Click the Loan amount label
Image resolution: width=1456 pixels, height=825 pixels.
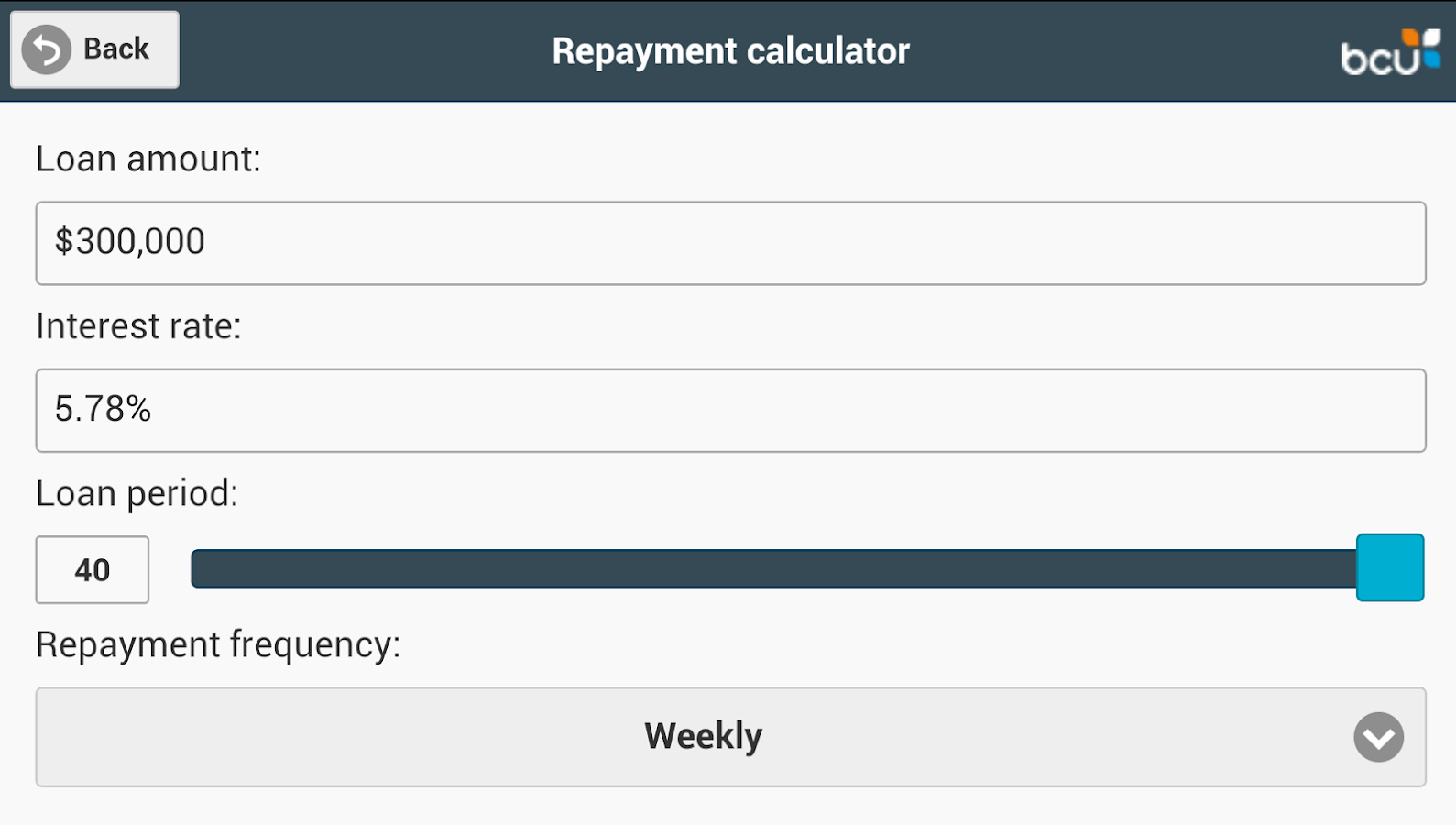click(x=148, y=159)
